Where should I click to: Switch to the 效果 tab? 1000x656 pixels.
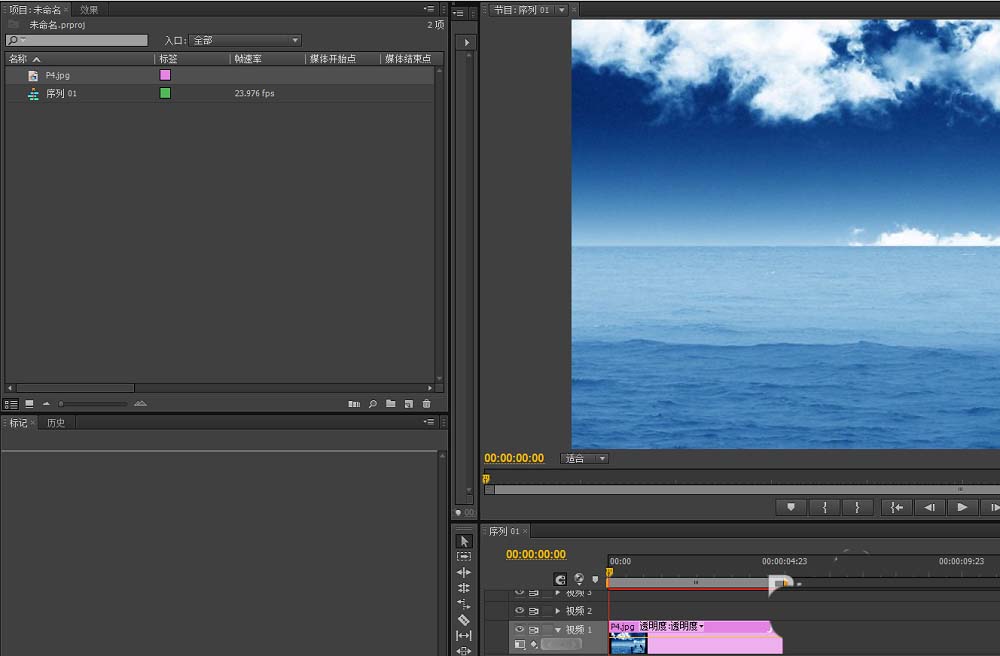pos(89,9)
